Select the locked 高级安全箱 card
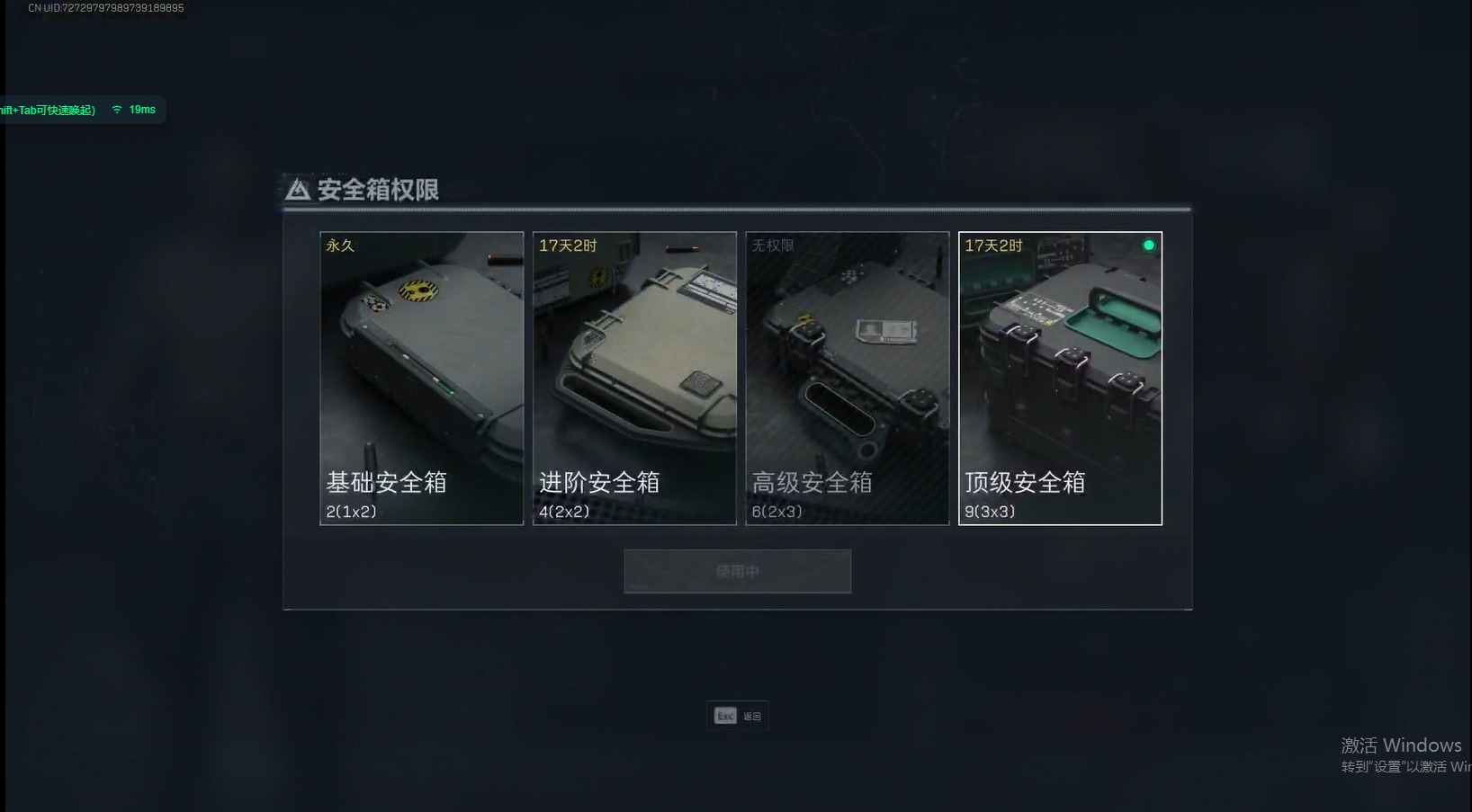Viewport: 1472px width, 812px height. point(848,379)
